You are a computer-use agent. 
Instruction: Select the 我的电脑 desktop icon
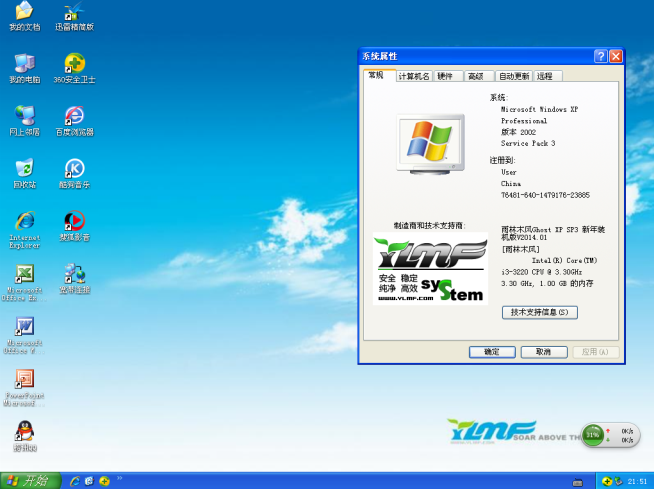click(x=25, y=69)
